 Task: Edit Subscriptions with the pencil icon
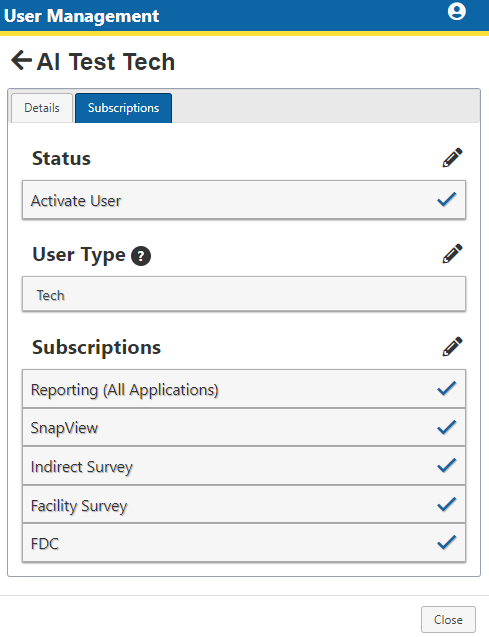pos(452,347)
